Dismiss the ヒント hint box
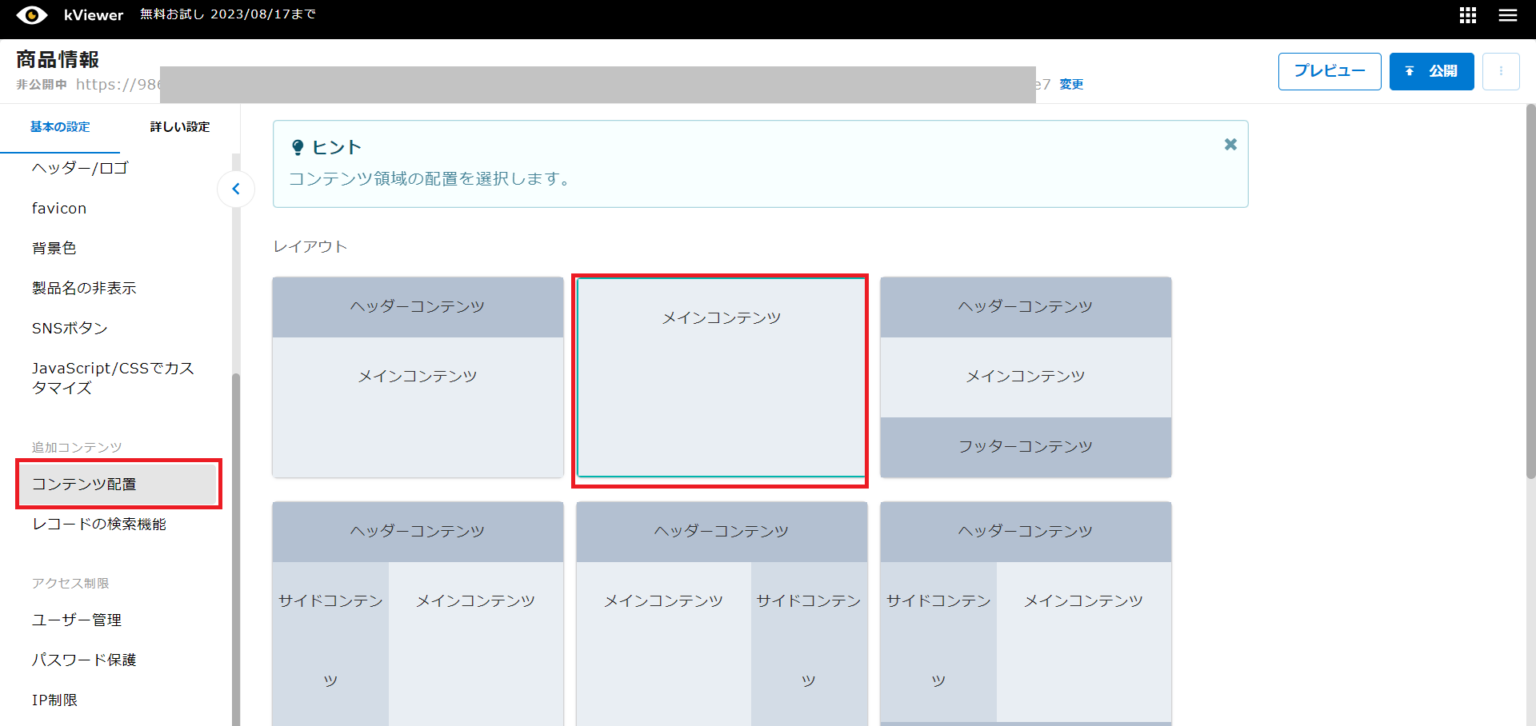This screenshot has width=1536, height=726. (x=1230, y=144)
